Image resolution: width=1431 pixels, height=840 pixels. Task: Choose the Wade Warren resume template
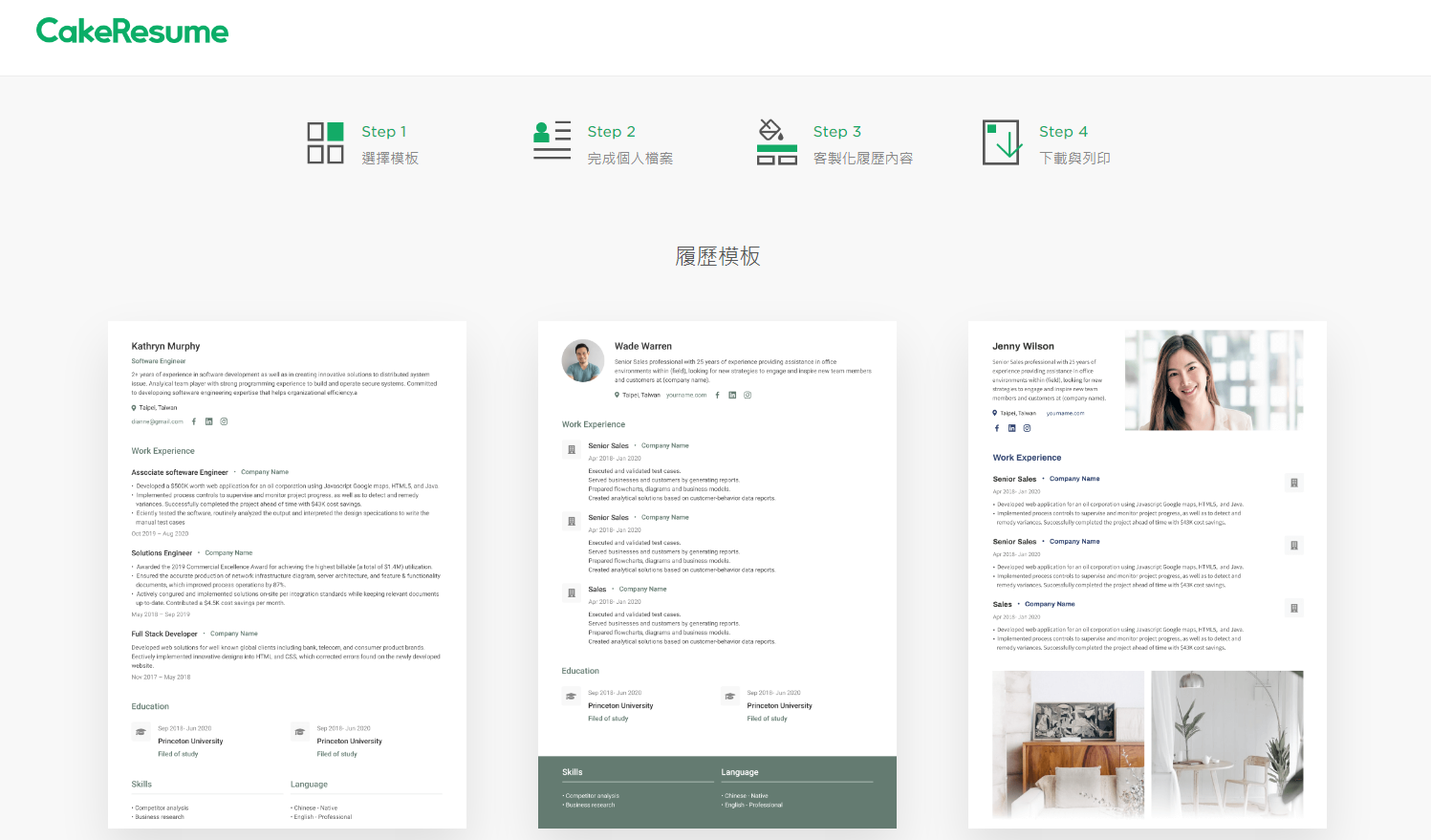717,573
